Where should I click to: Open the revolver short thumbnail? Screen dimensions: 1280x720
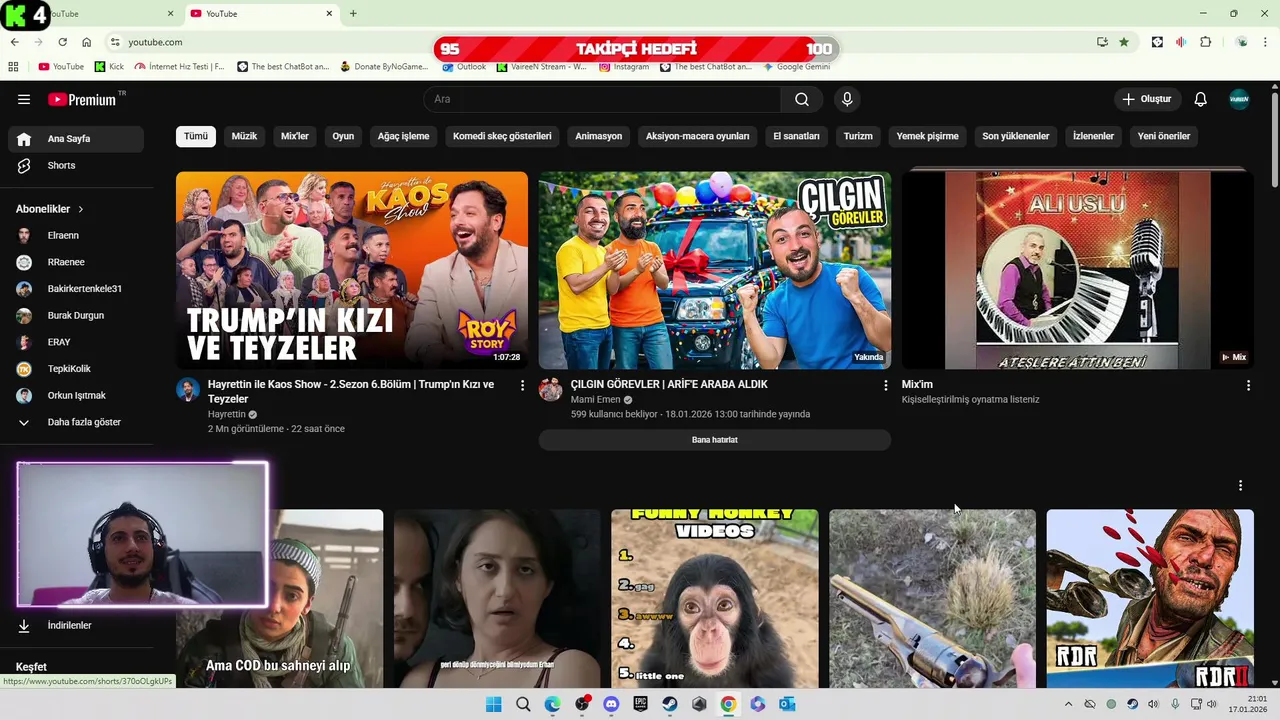[x=932, y=599]
